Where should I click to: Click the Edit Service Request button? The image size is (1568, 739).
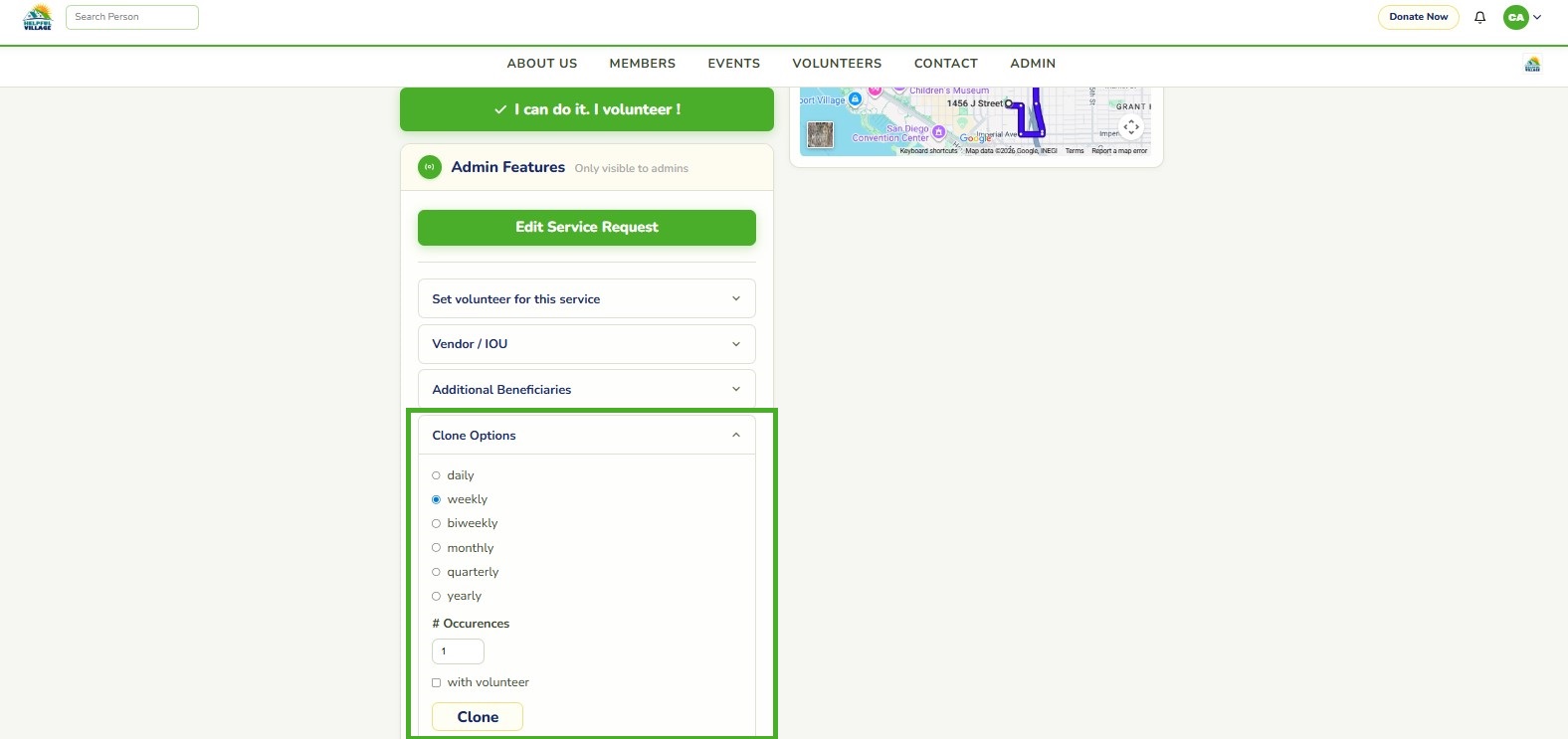click(587, 227)
